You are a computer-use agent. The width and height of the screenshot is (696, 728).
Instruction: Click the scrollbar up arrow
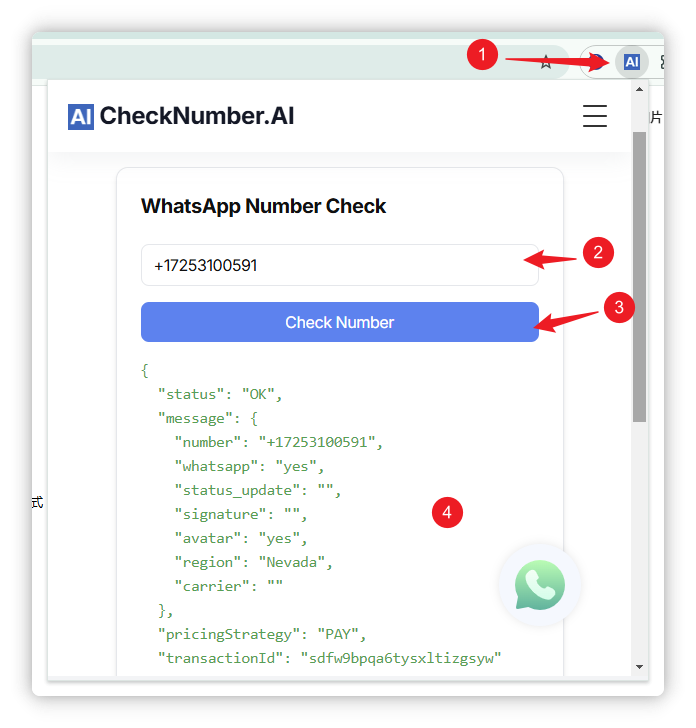639,89
